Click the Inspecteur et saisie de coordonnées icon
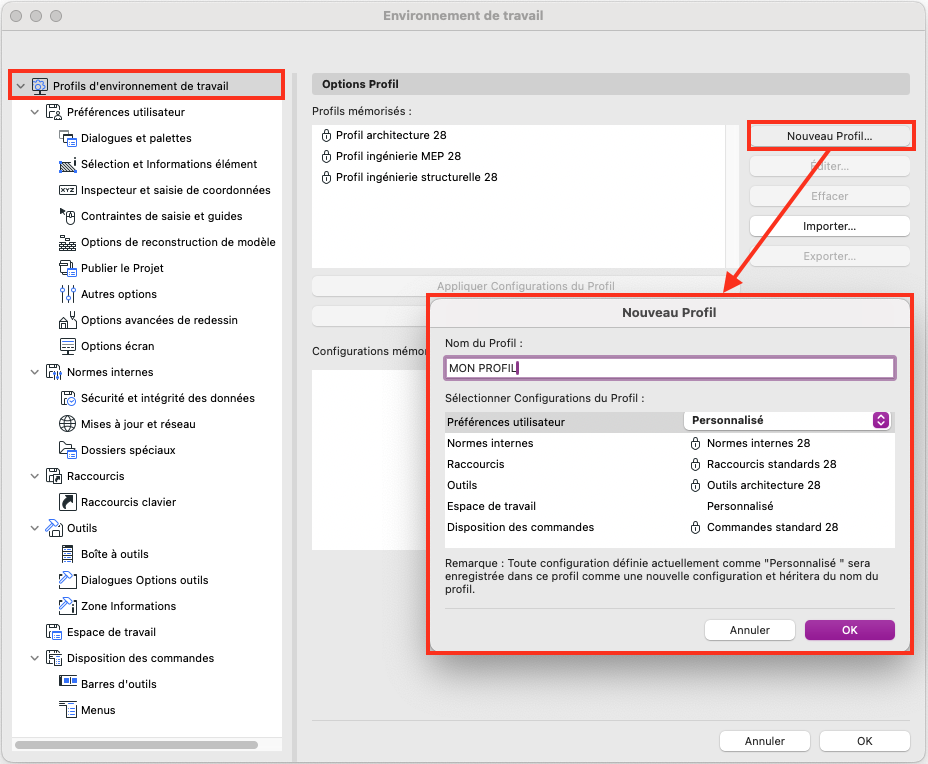This screenshot has width=928, height=764. (67, 190)
